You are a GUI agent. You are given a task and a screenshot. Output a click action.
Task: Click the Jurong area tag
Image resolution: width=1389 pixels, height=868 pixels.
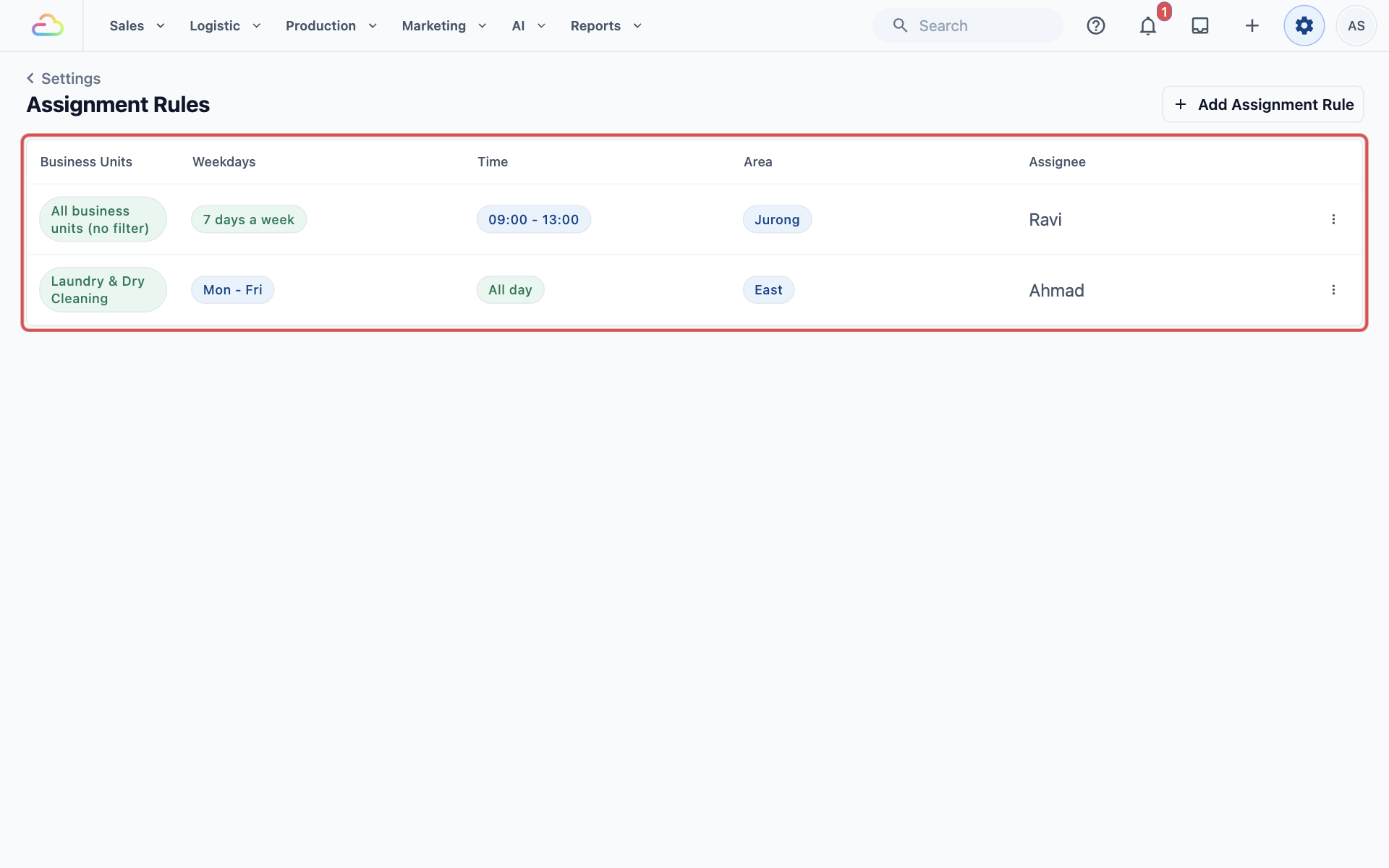pyautogui.click(x=777, y=219)
